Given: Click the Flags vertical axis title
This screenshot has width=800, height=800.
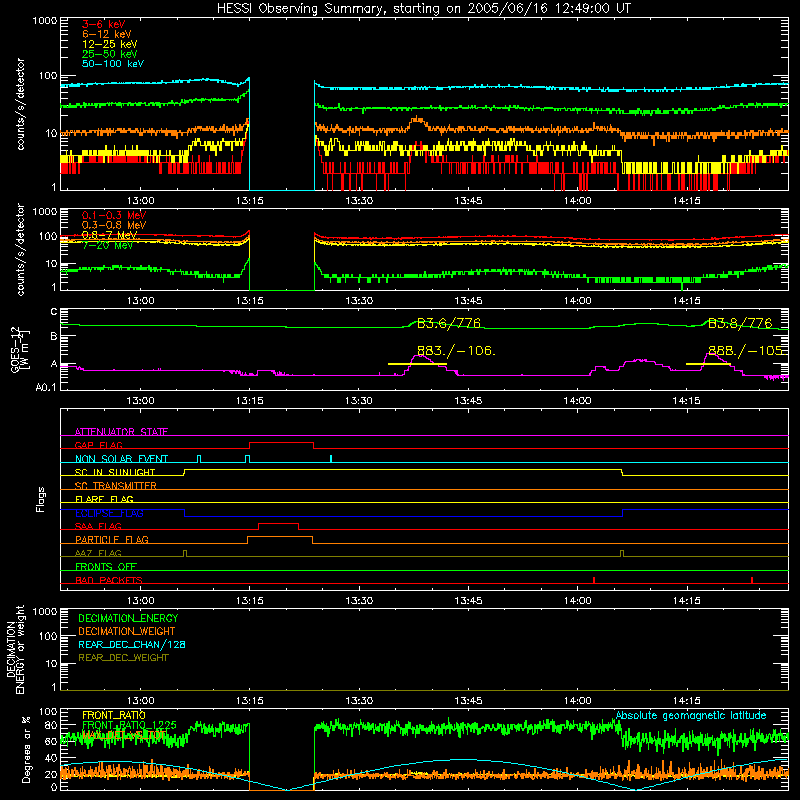Looking at the screenshot, I should [x=41, y=499].
